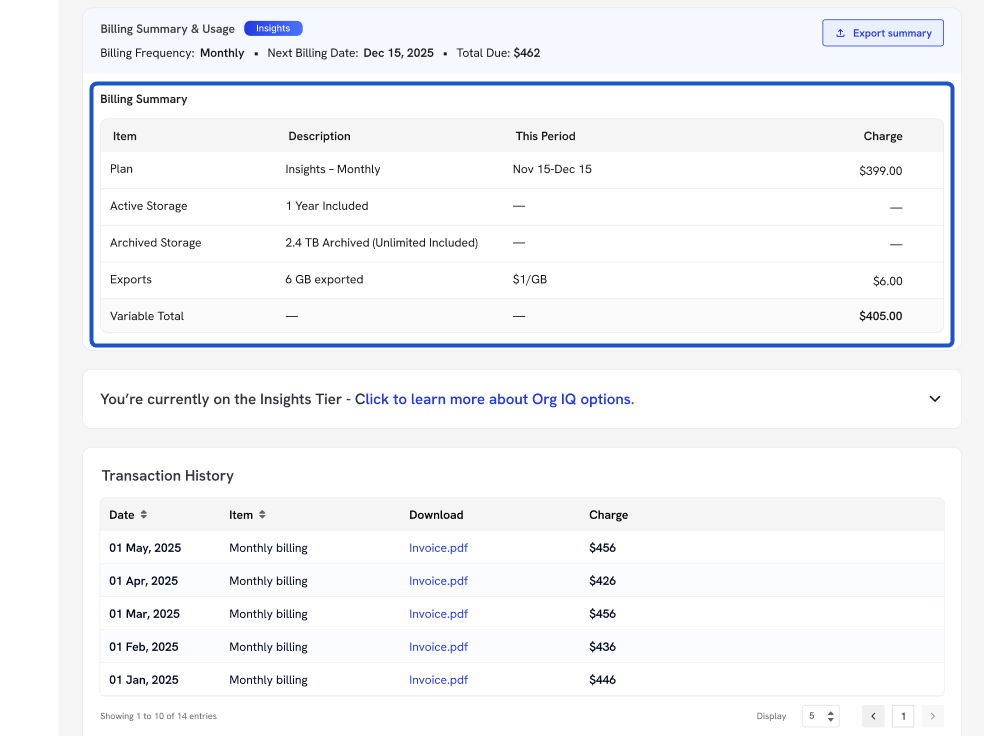
Task: Download invoice for 01 Apr, 2025
Action: (x=438, y=581)
